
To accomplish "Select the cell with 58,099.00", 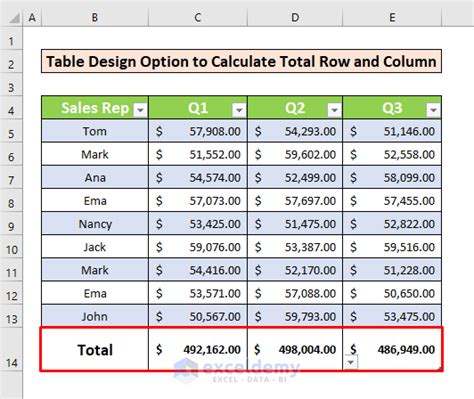I will [x=392, y=177].
